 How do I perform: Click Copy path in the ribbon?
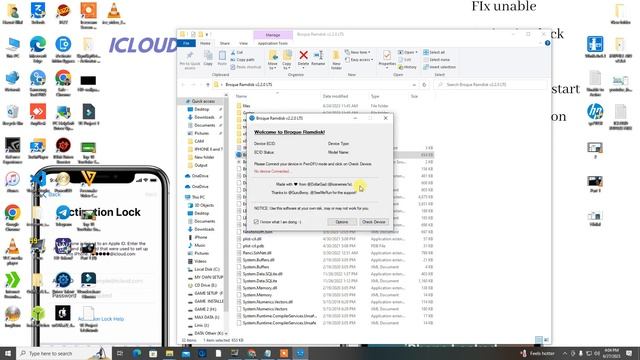pyautogui.click(x=242, y=60)
